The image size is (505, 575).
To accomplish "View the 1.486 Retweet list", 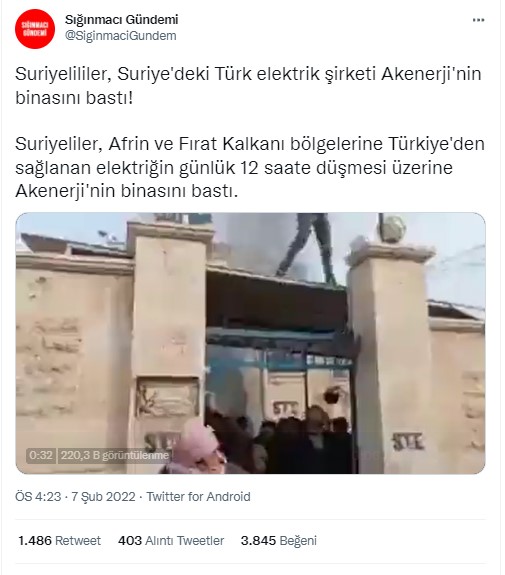I will point(59,541).
